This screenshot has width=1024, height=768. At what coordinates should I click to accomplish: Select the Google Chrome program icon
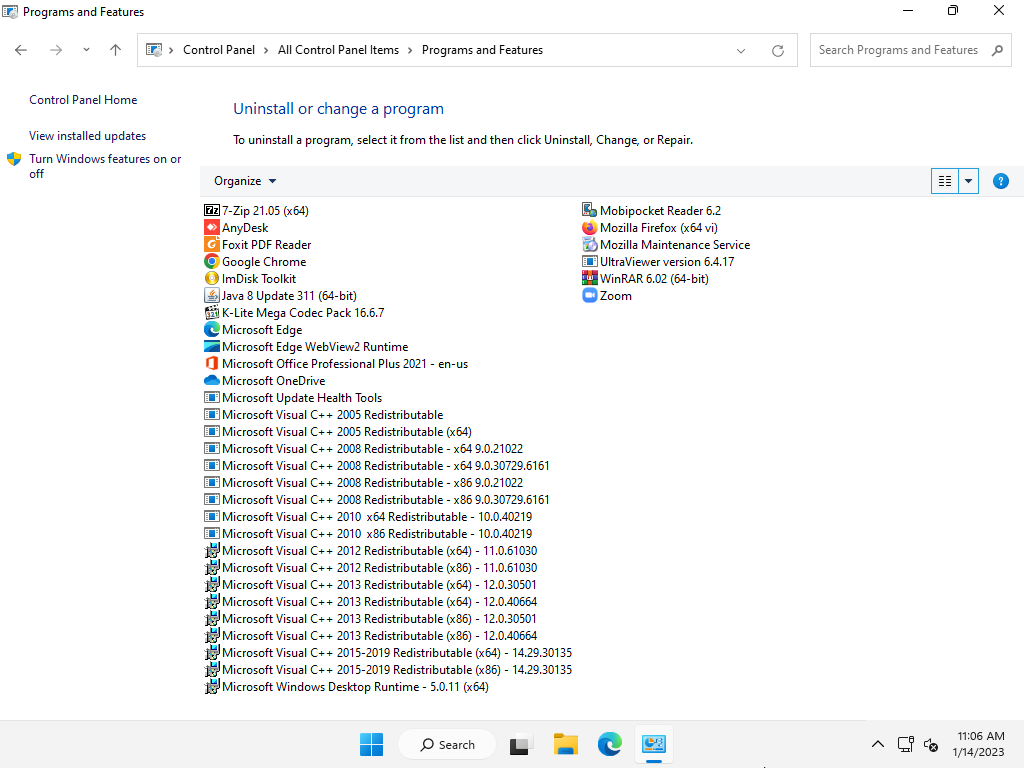tap(212, 262)
